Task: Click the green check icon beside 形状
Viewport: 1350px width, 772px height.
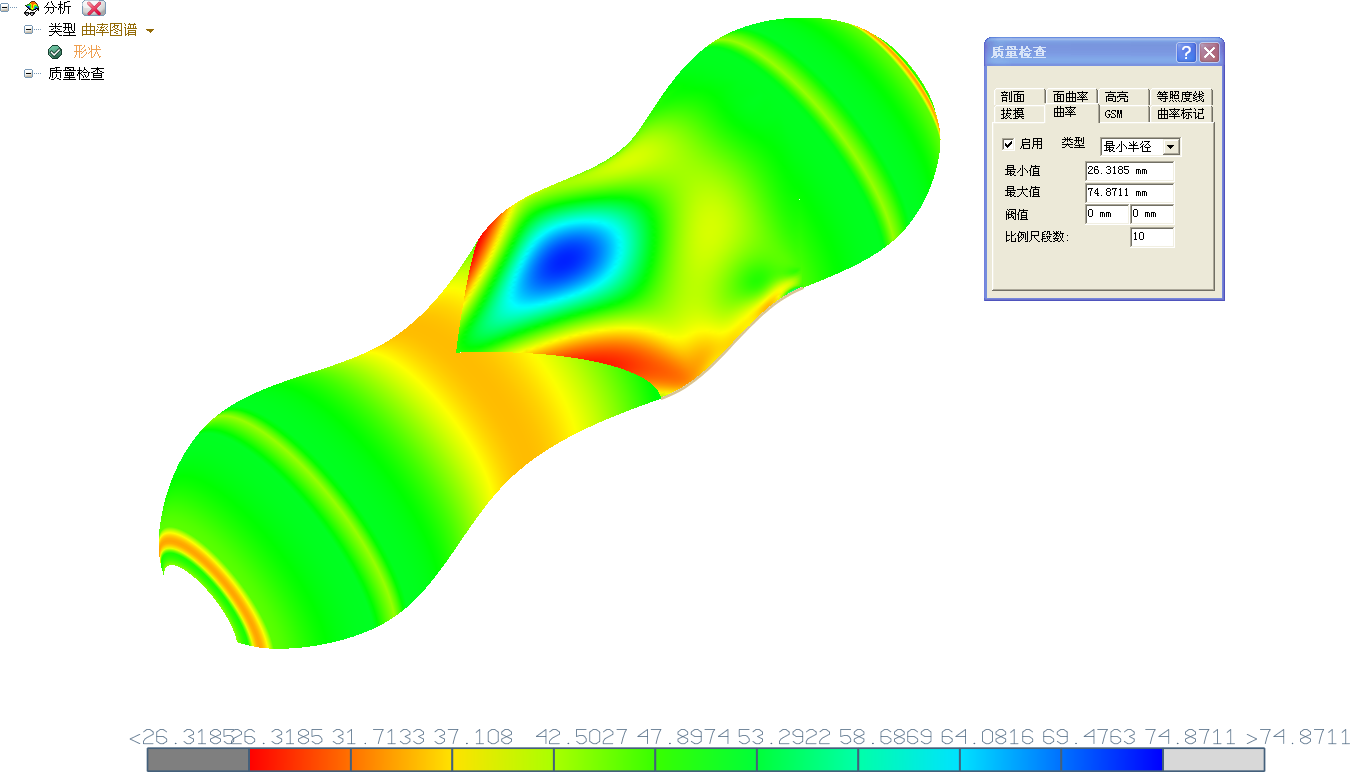Action: click(55, 52)
